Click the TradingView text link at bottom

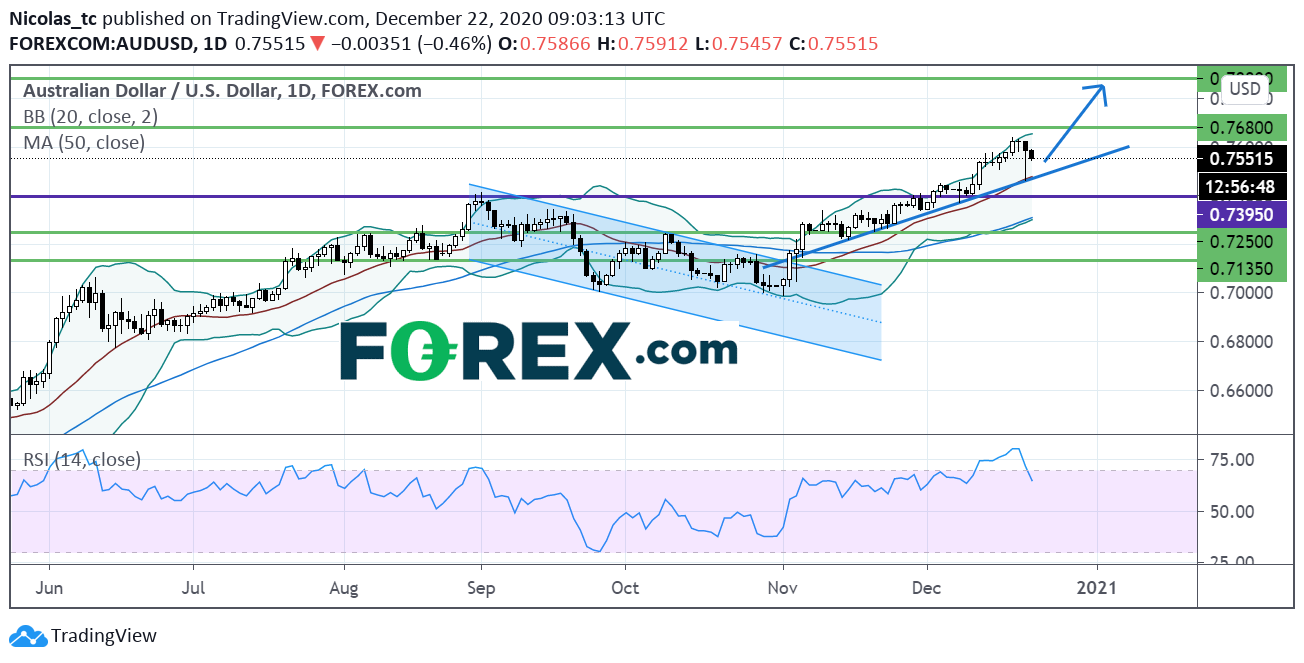coord(103,636)
